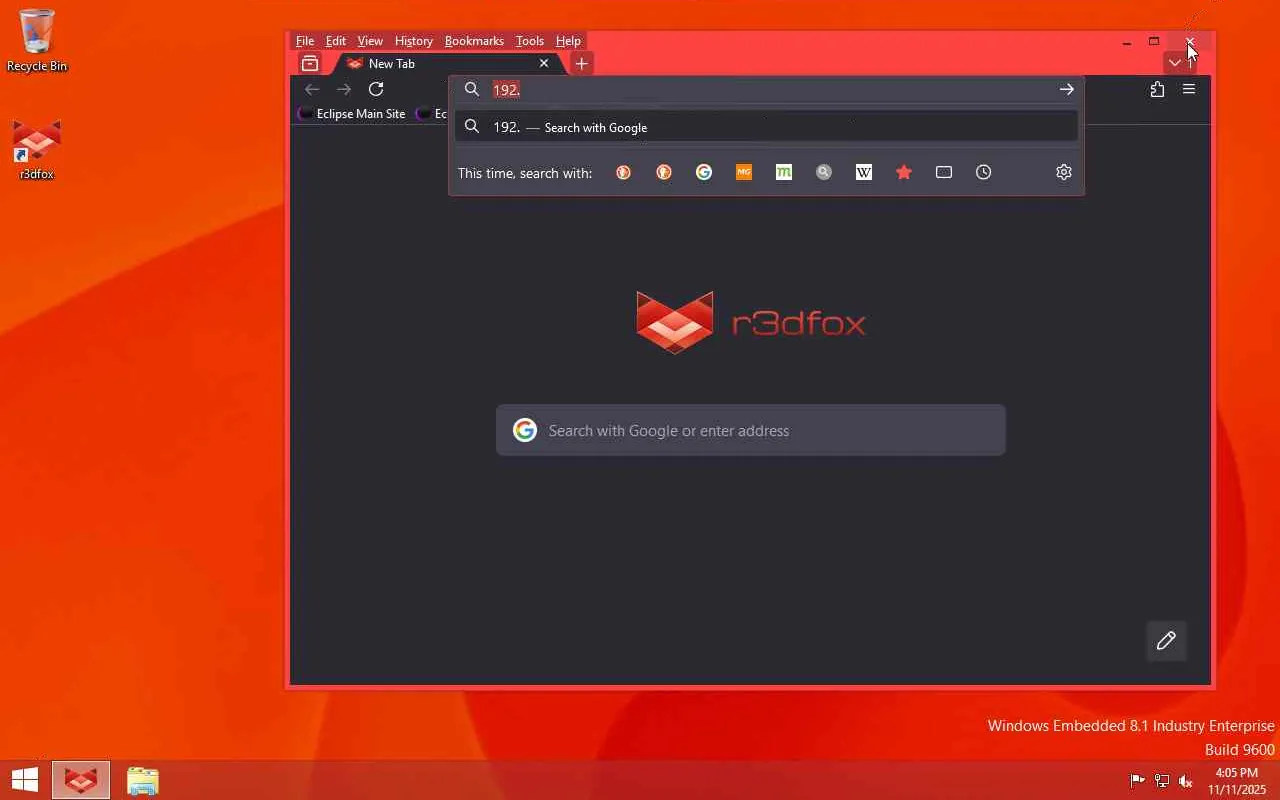Search bookmarks using the red star icon

[x=904, y=172]
